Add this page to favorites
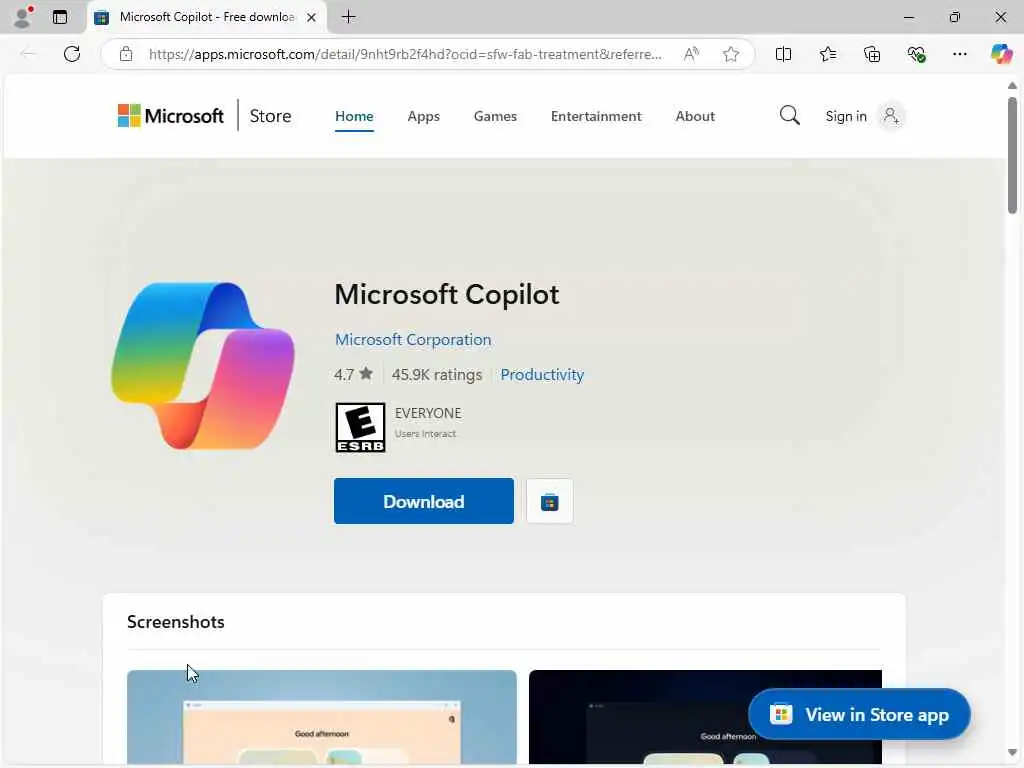This screenshot has height=768, width=1024. pyautogui.click(x=731, y=54)
